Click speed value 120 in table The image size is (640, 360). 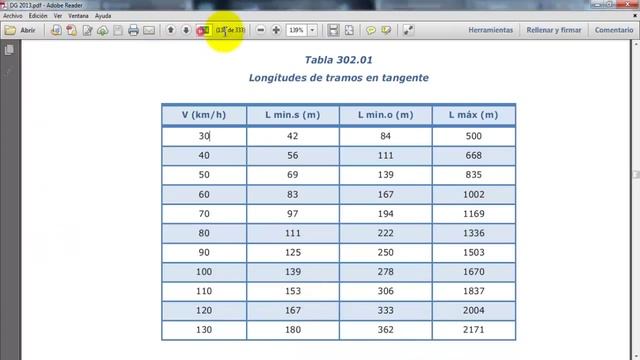pos(204,310)
